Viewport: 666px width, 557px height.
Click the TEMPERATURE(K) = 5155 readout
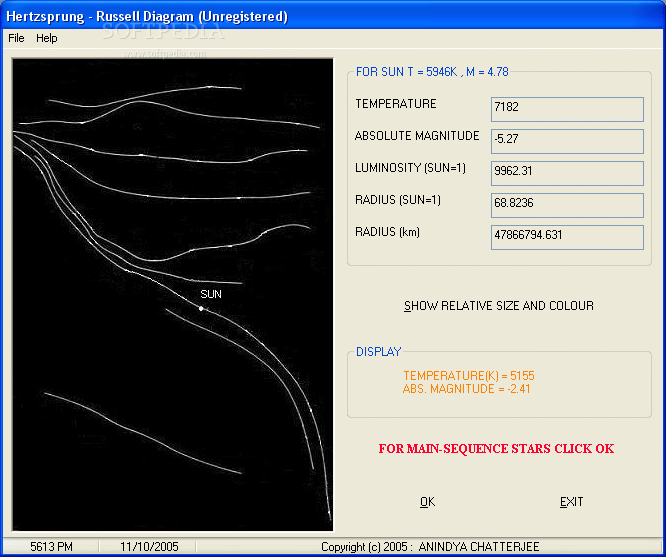(469, 376)
